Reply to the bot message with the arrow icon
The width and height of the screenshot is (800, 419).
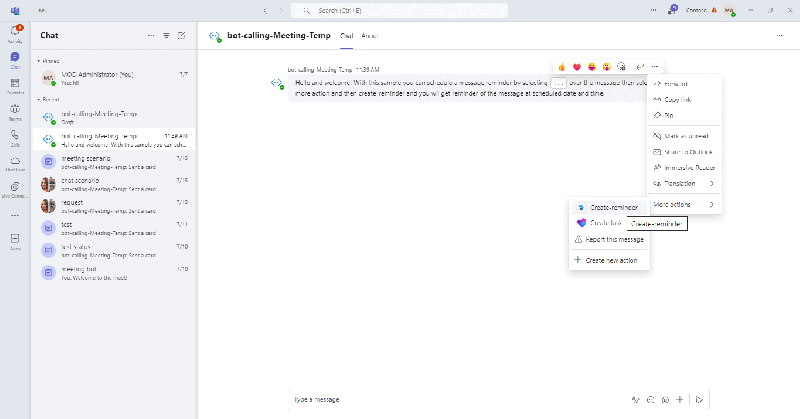coord(640,67)
